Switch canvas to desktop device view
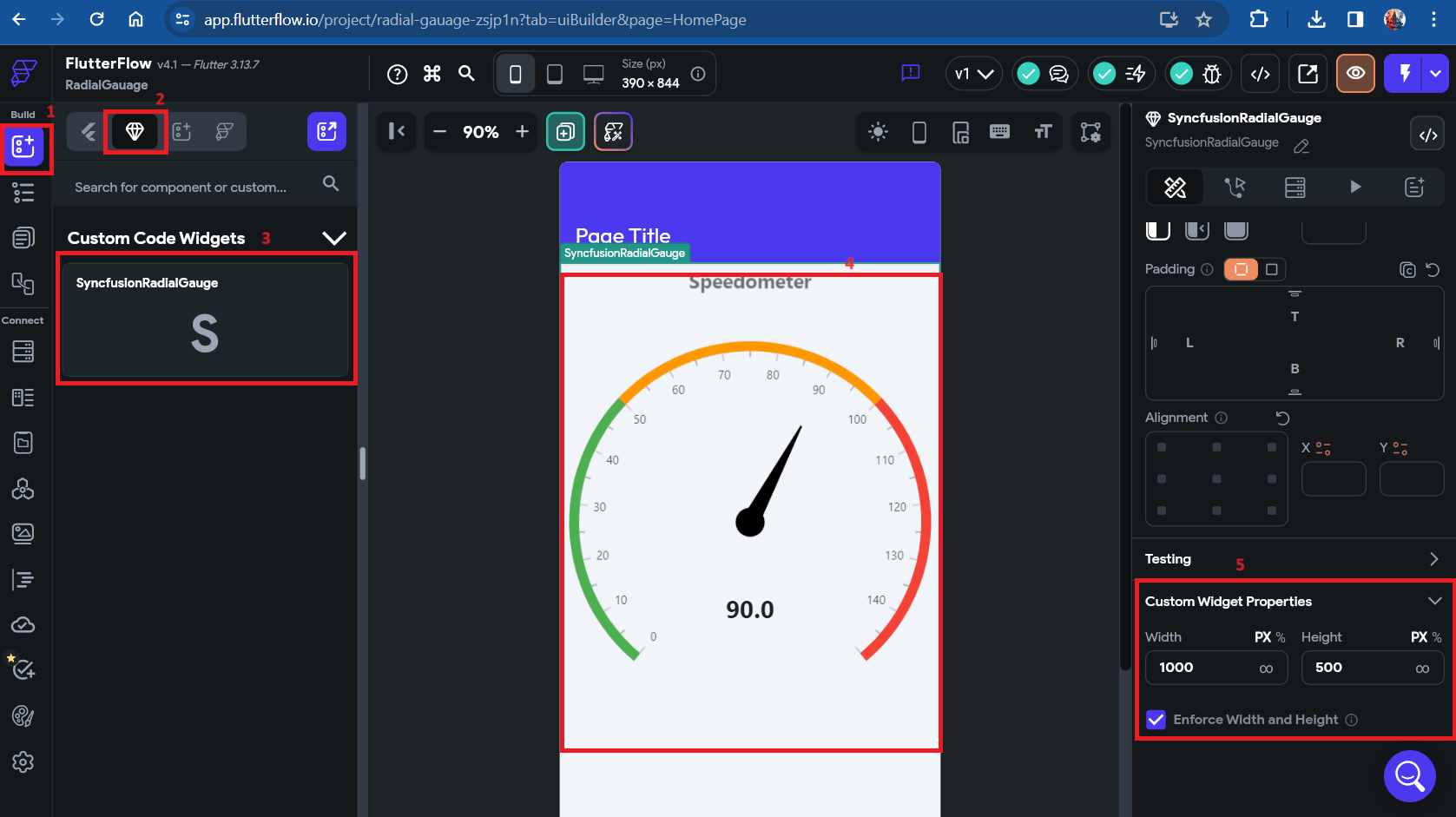The height and width of the screenshot is (817, 1456). click(594, 74)
